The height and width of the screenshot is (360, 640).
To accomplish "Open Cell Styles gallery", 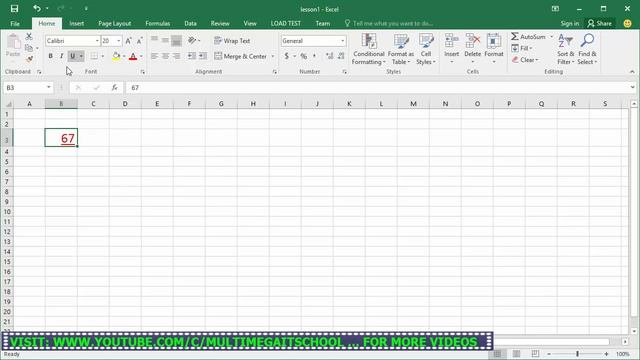I will coord(426,49).
